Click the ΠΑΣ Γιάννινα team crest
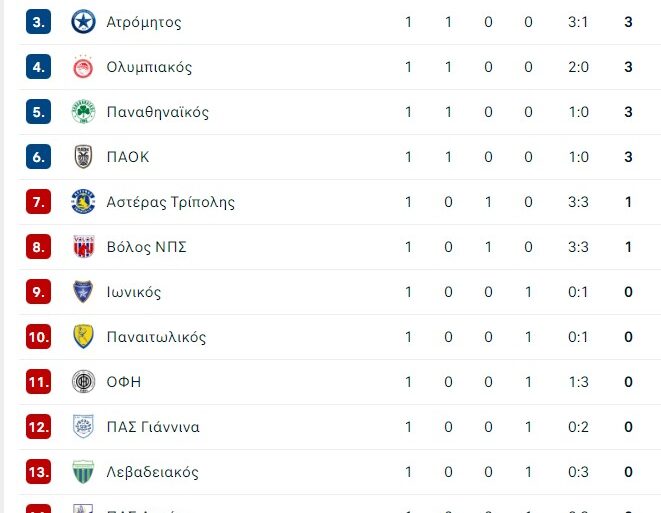Viewport: 661px width, 513px height. [83, 427]
